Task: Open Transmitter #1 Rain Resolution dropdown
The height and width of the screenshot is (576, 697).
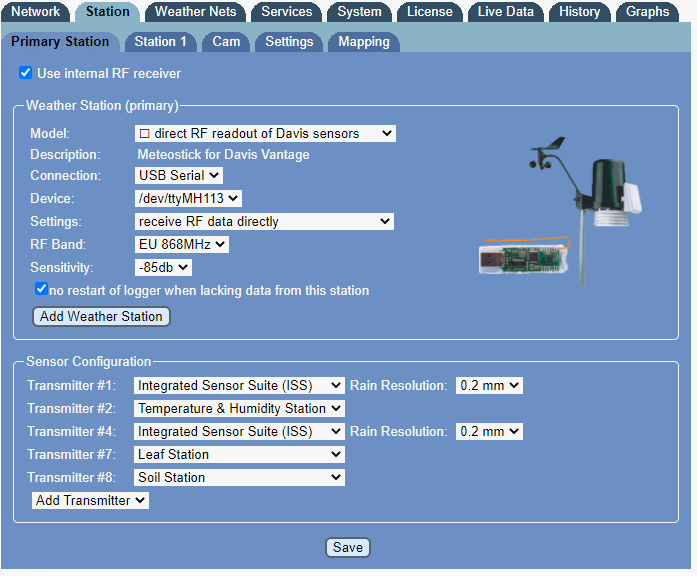Action: 489,385
